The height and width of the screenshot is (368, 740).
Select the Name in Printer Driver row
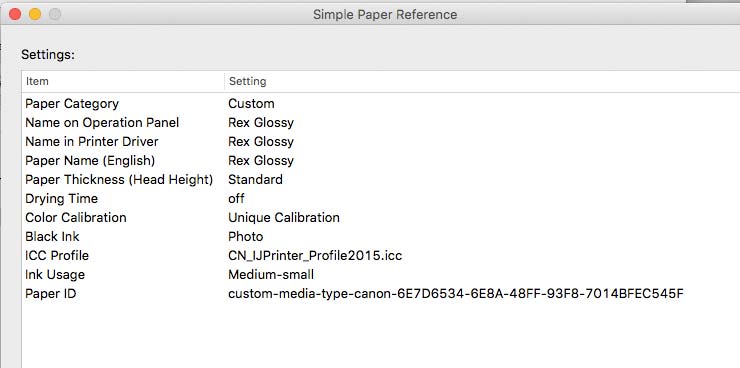92,142
